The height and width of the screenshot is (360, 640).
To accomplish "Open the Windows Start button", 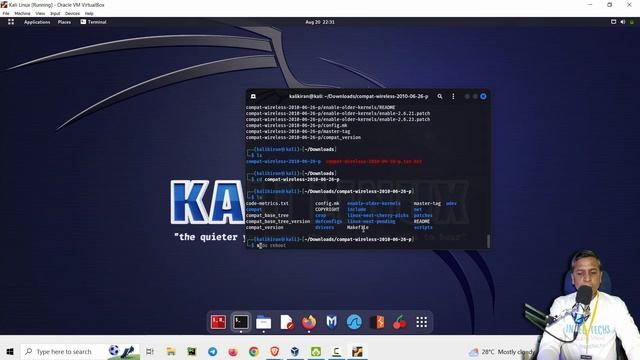I will tap(10, 351).
